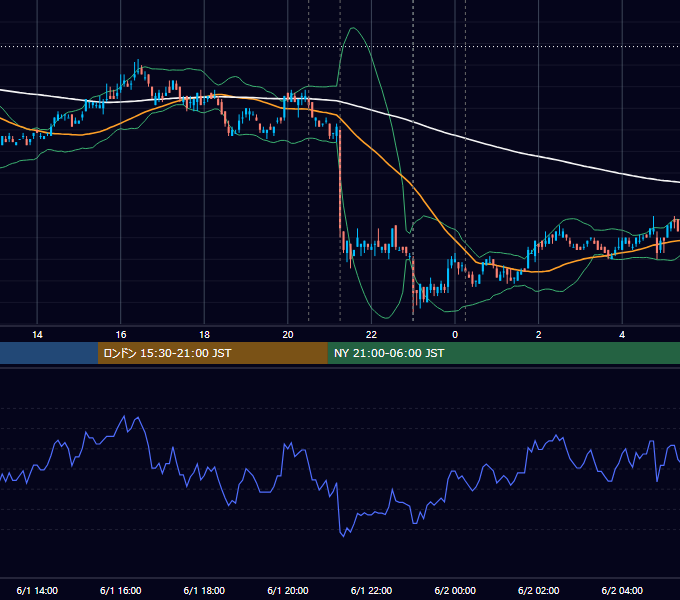This screenshot has width=680, height=600.
Task: Click the blue session bar before London
Action: tap(49, 353)
